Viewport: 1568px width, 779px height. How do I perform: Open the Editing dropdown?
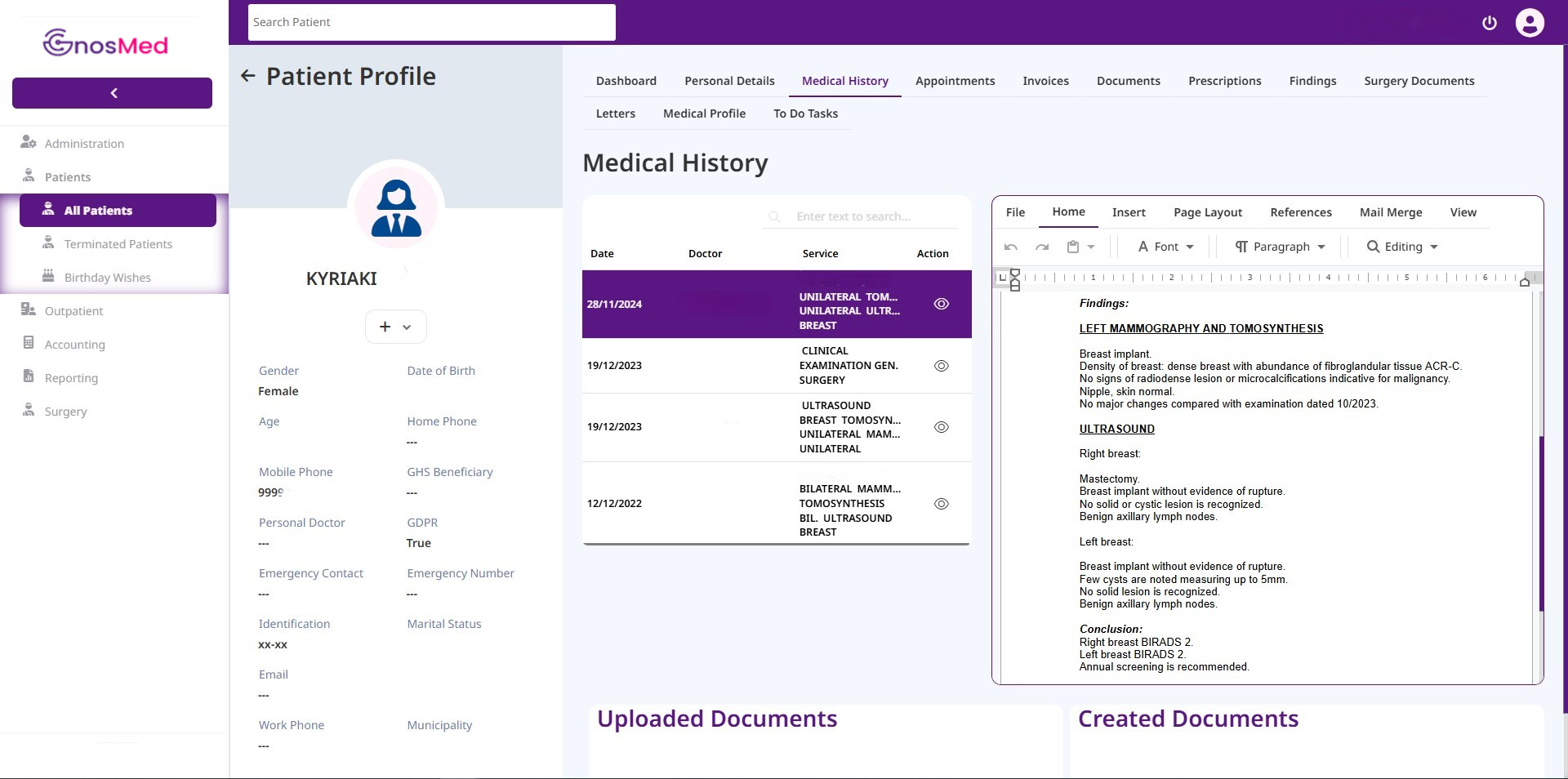(1401, 247)
